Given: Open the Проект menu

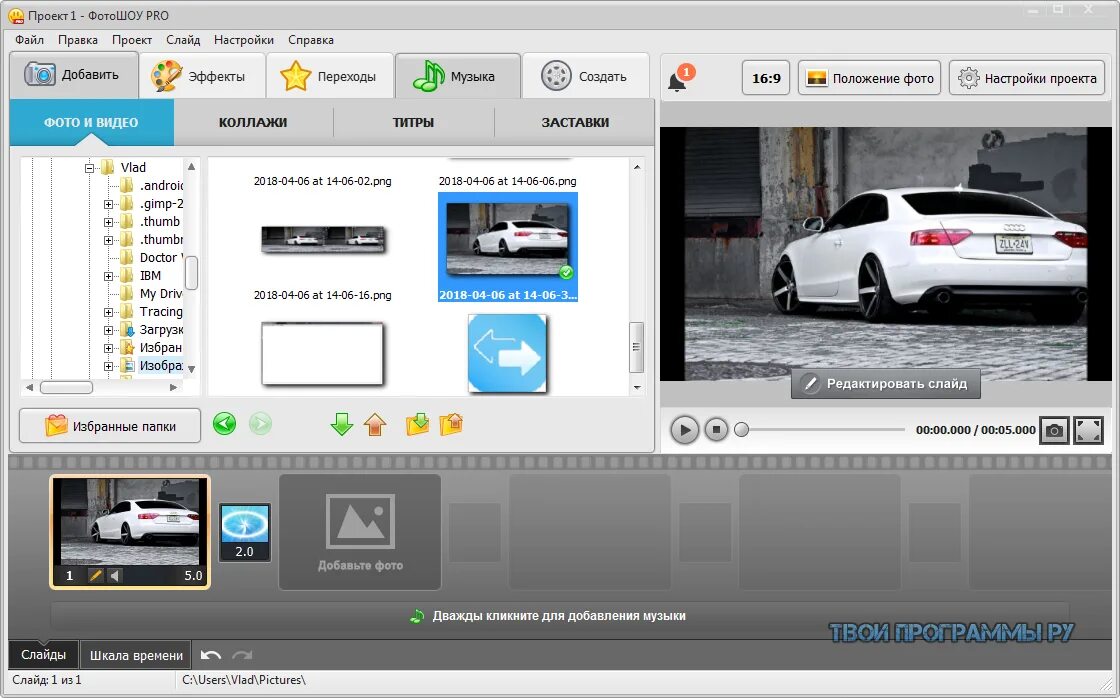Looking at the screenshot, I should [x=131, y=40].
